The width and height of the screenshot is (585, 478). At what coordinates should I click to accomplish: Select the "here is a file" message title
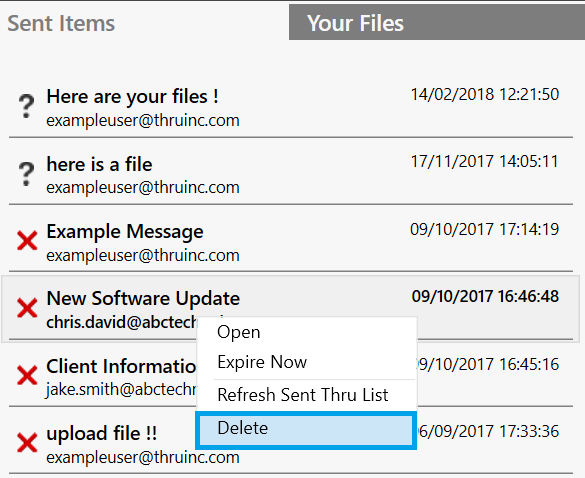coord(99,164)
